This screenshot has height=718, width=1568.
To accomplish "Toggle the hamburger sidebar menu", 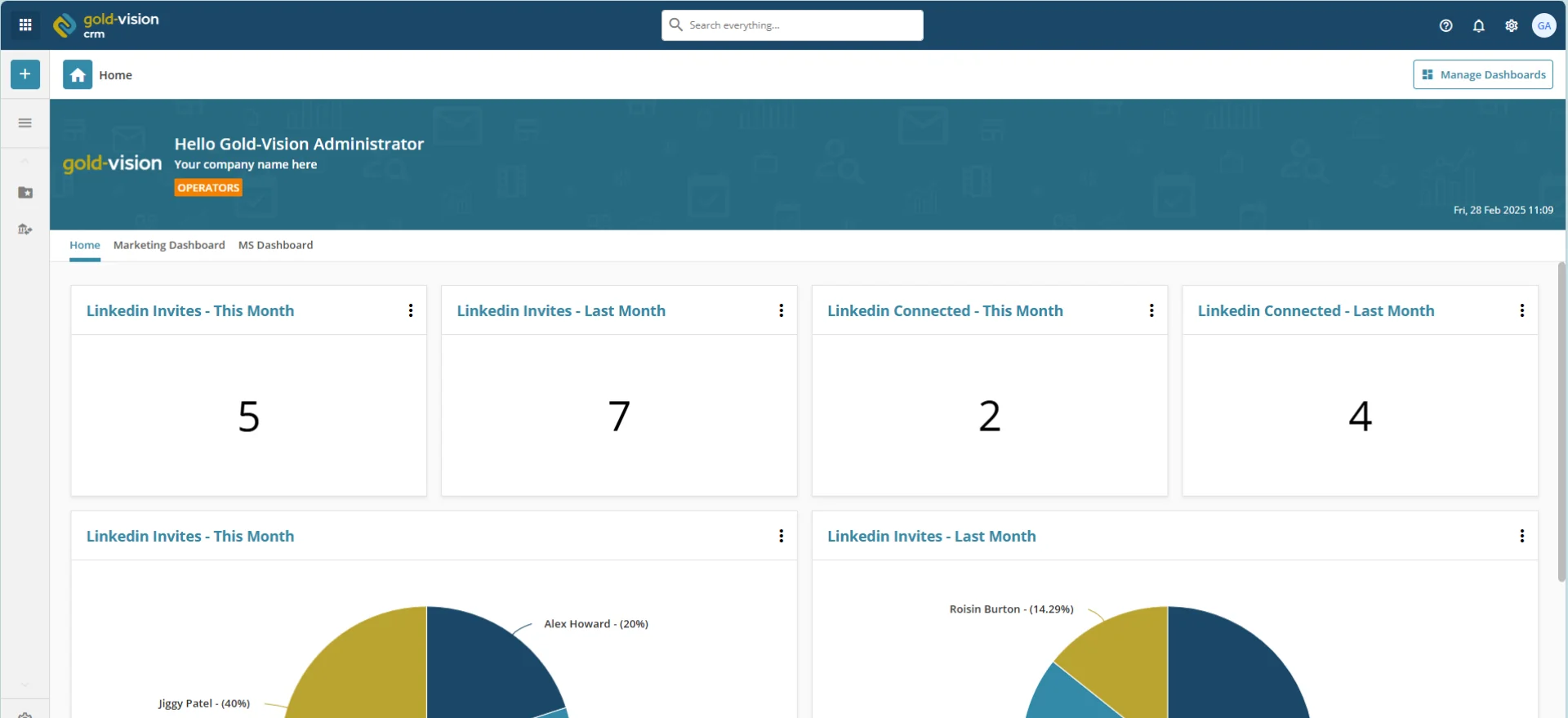I will click(25, 123).
